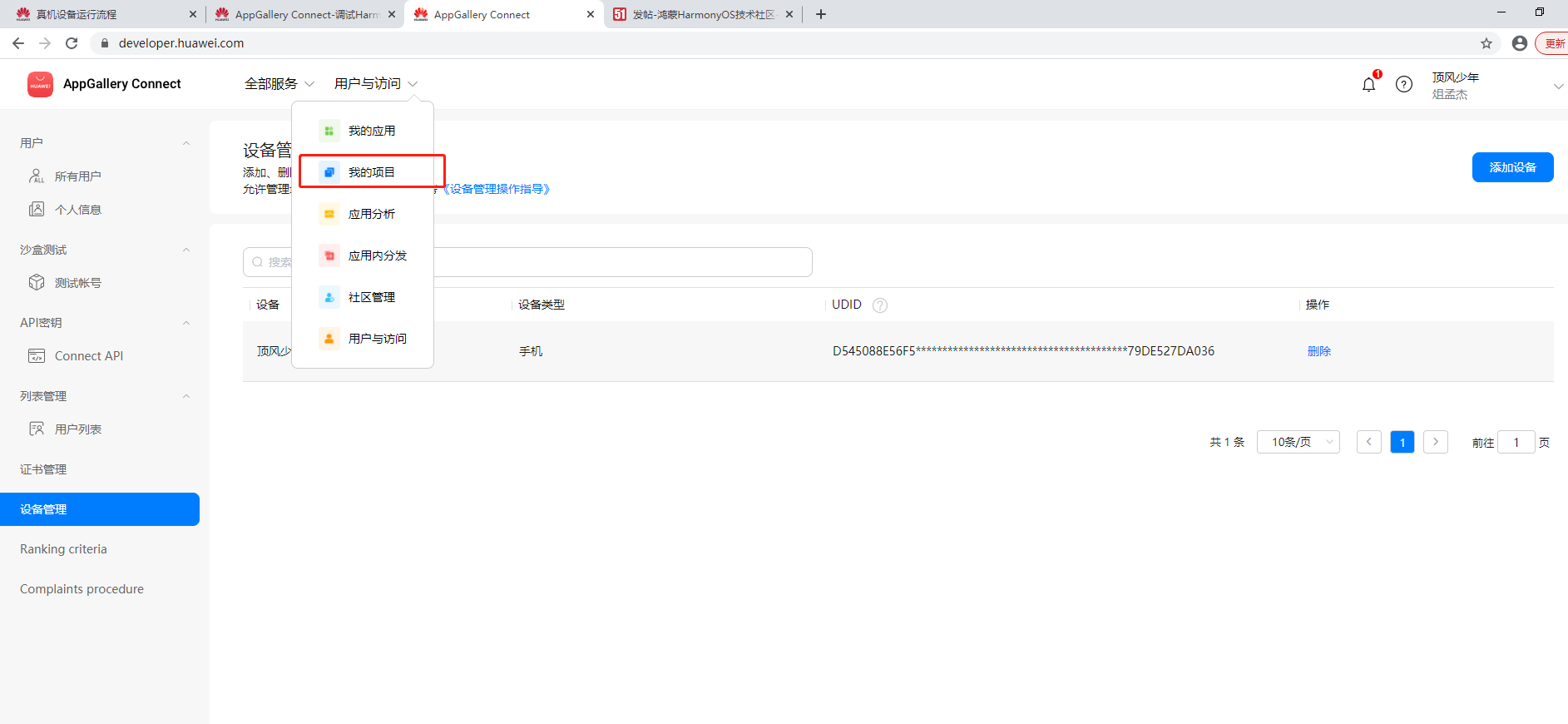Screen dimensions: 1568x724
Task: Click the My Apps (我的应用) green icon
Action: [x=329, y=131]
